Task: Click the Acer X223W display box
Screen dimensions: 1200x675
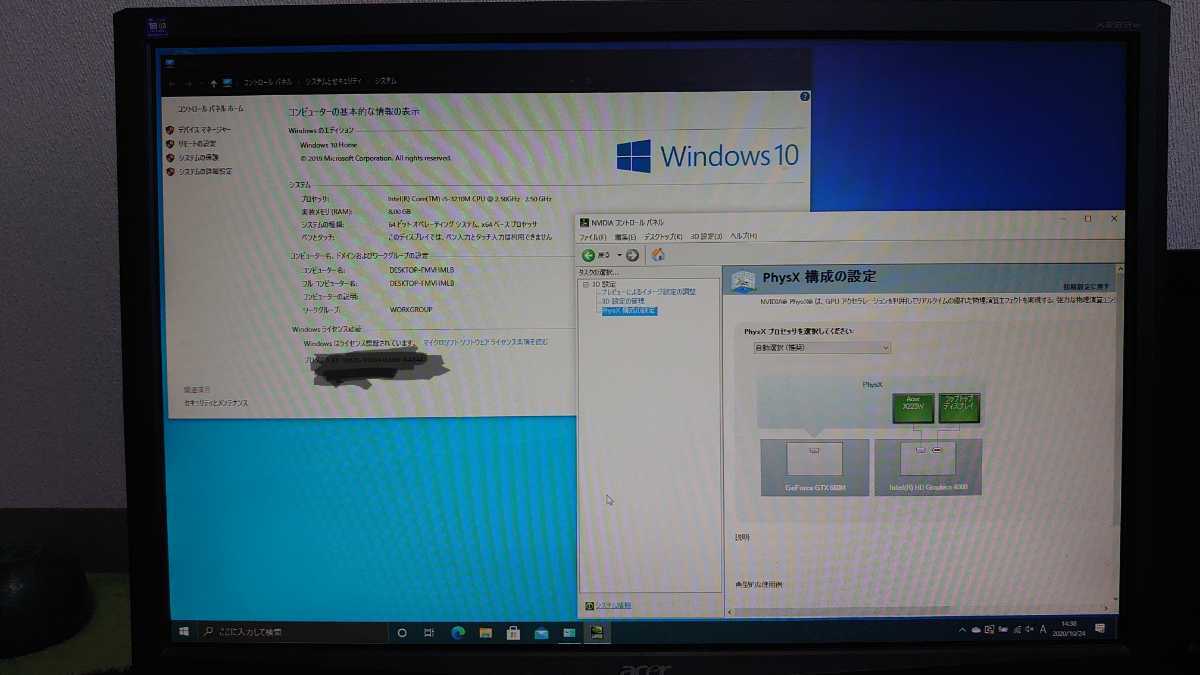Action: (x=913, y=407)
